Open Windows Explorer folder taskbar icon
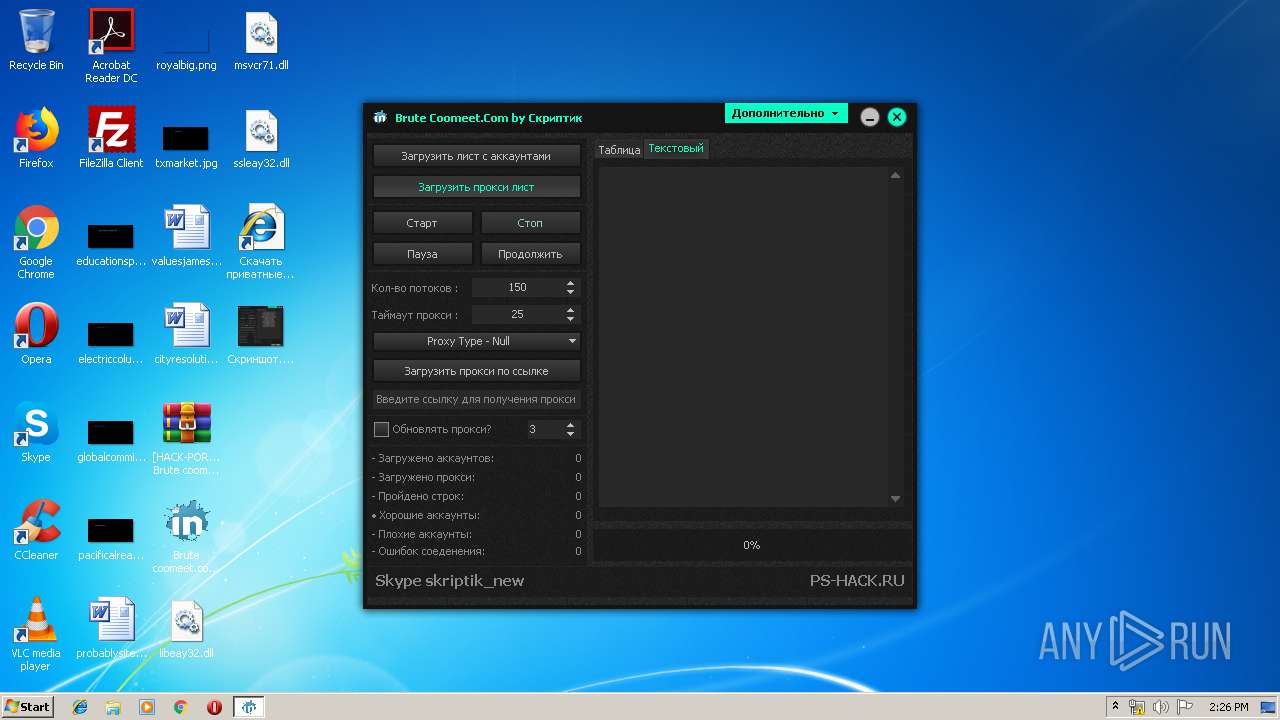 pyautogui.click(x=113, y=707)
